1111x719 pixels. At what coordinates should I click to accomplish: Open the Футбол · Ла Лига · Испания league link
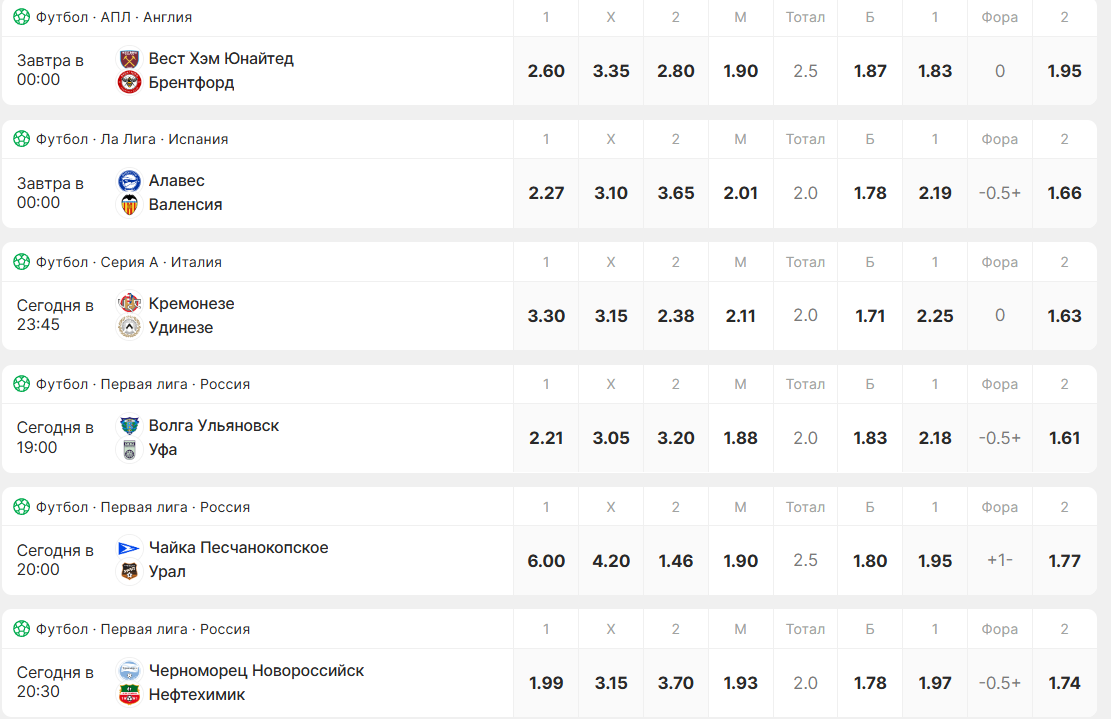tap(132, 139)
